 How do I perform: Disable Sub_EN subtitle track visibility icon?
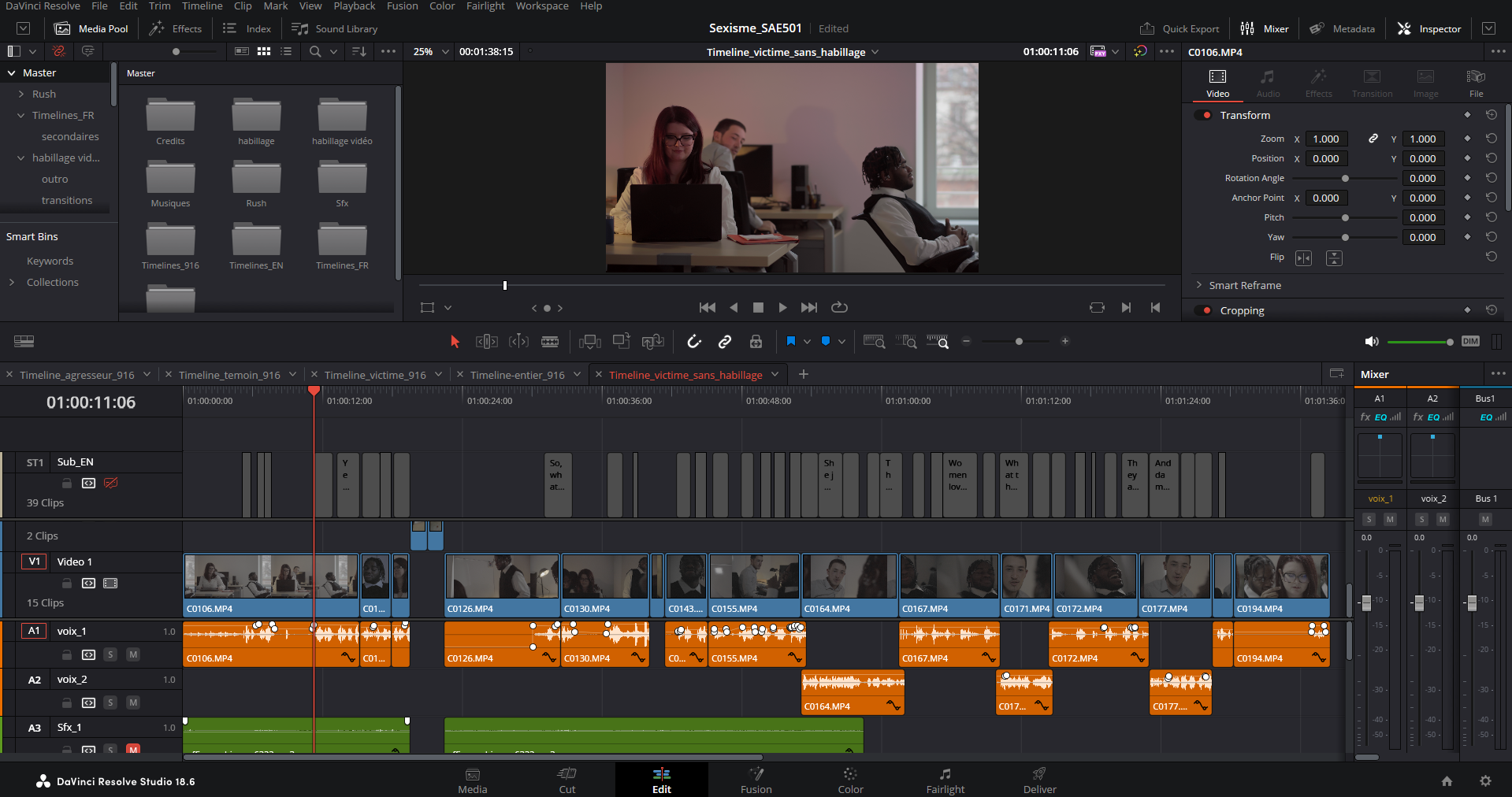pyautogui.click(x=110, y=483)
